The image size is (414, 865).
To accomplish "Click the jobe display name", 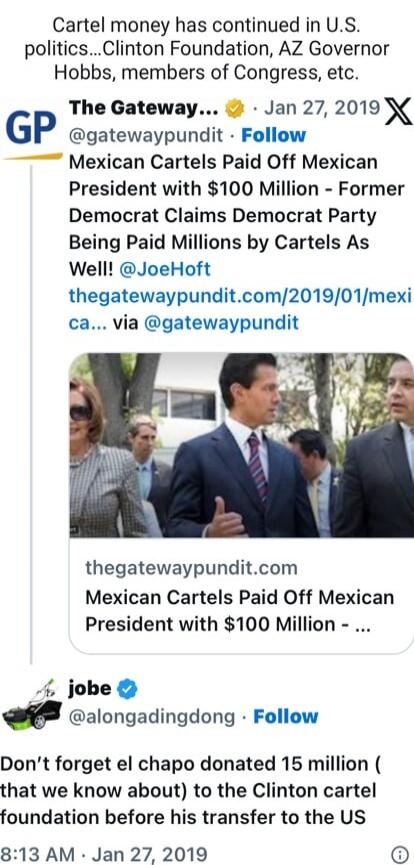I will (90, 688).
